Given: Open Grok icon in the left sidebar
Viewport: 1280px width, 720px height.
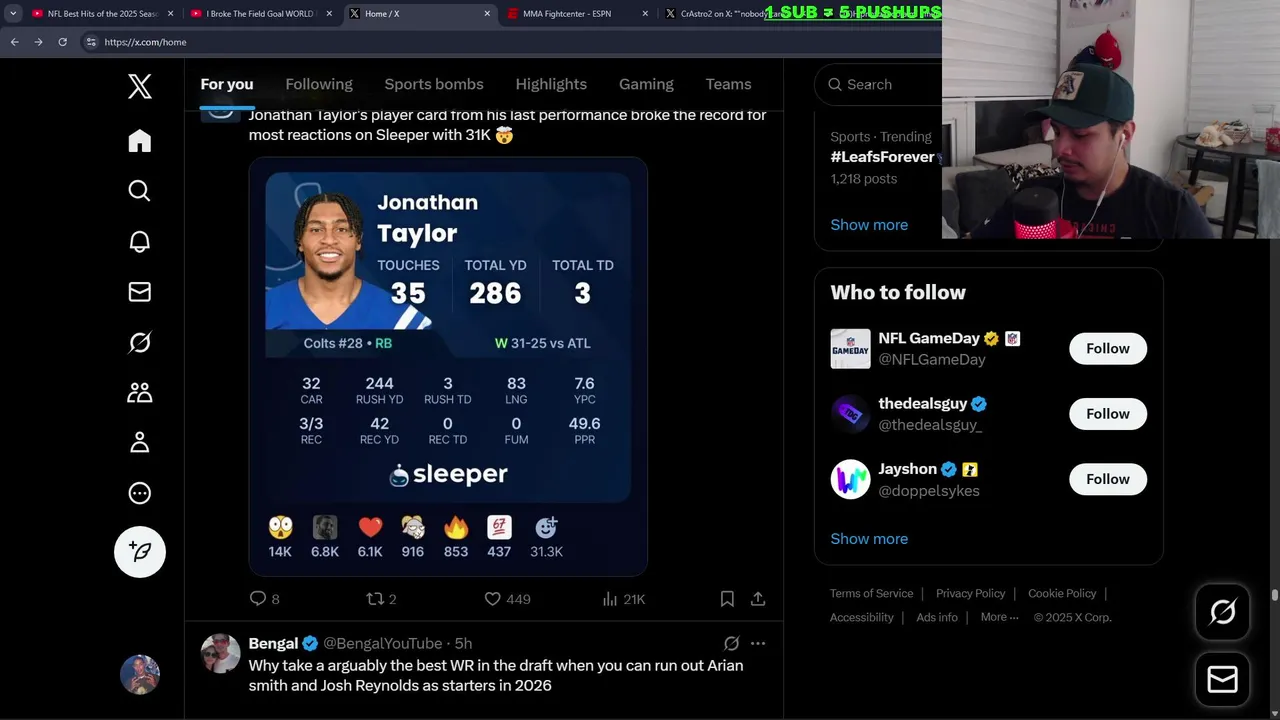Looking at the screenshot, I should pyautogui.click(x=140, y=342).
